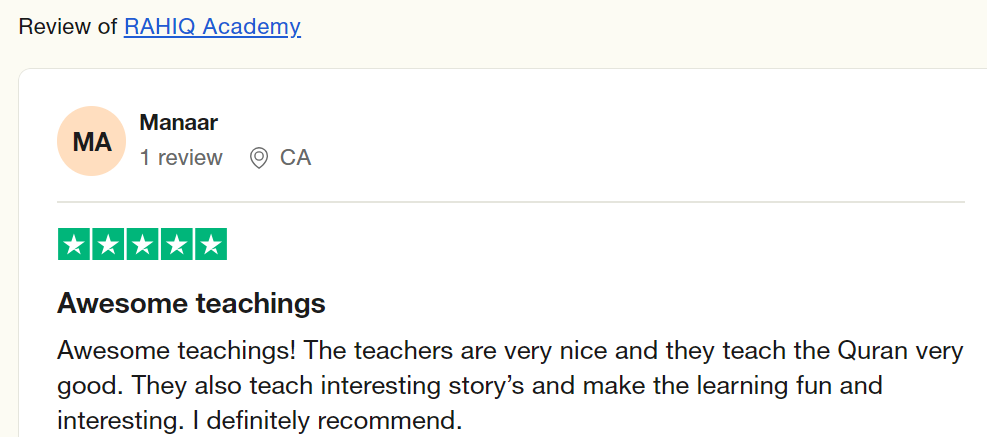Viewport: 987px width, 437px height.
Task: Click the 'Awesome teachings' review heading
Action: point(191,302)
